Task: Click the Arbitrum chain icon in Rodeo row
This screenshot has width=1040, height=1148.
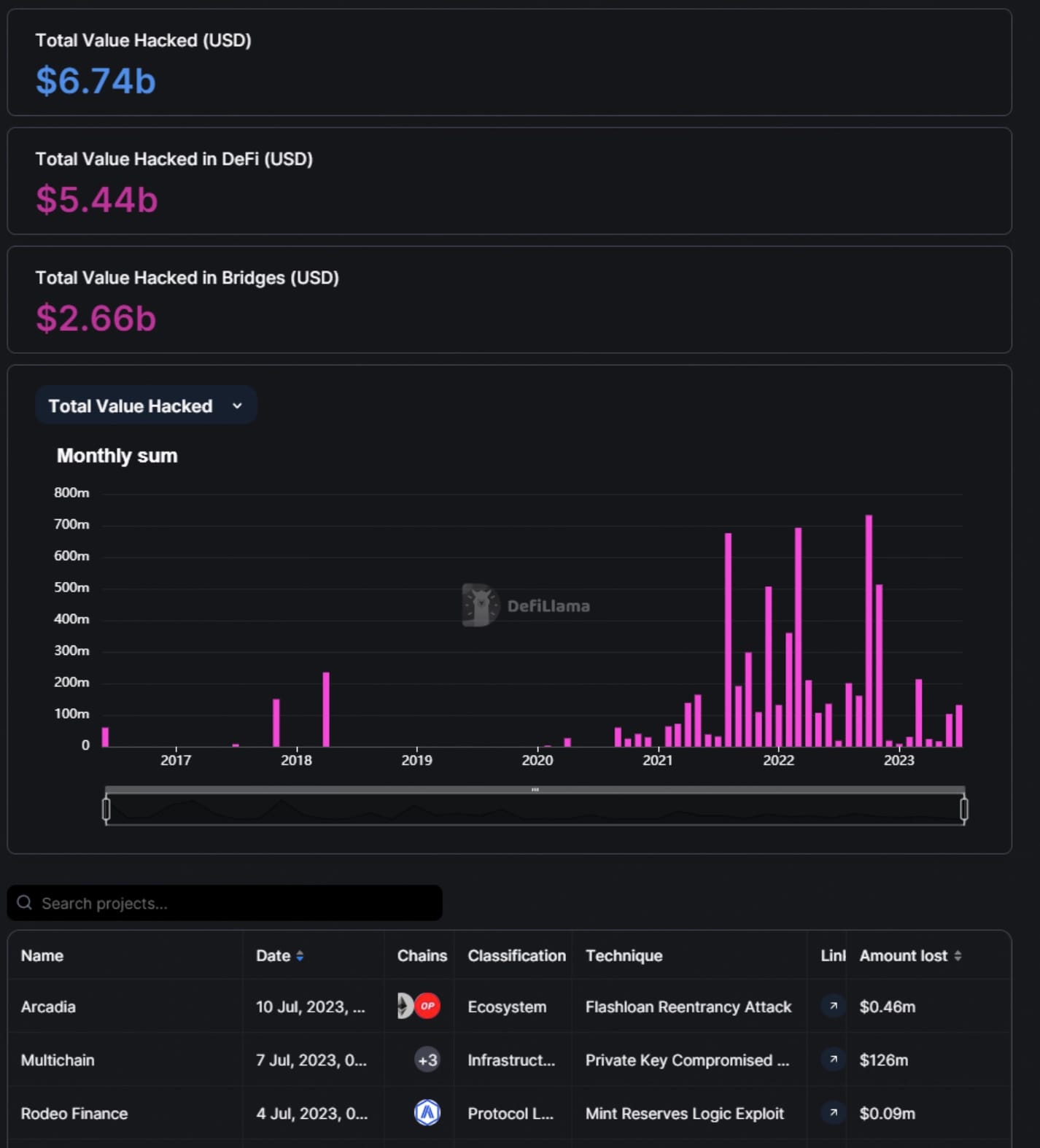Action: 427,1112
